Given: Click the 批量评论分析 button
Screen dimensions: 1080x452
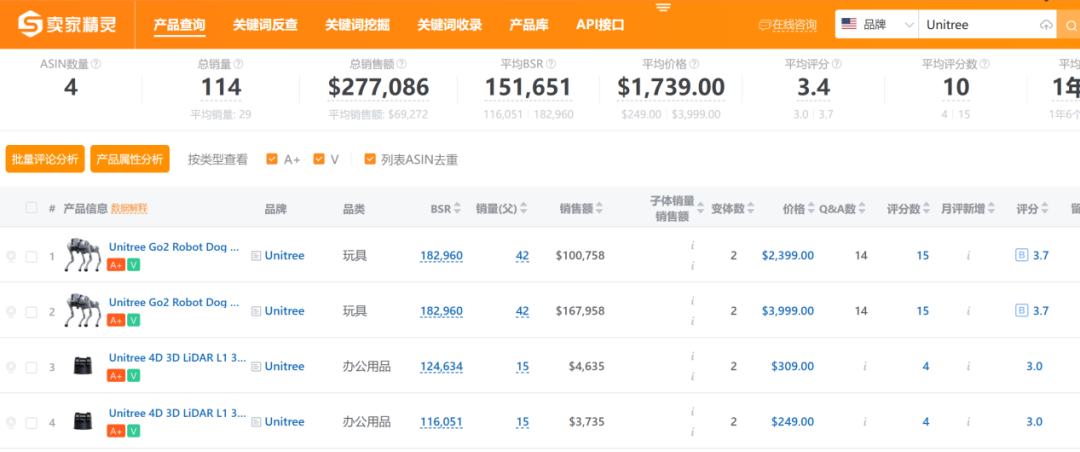Looking at the screenshot, I should [x=45, y=159].
